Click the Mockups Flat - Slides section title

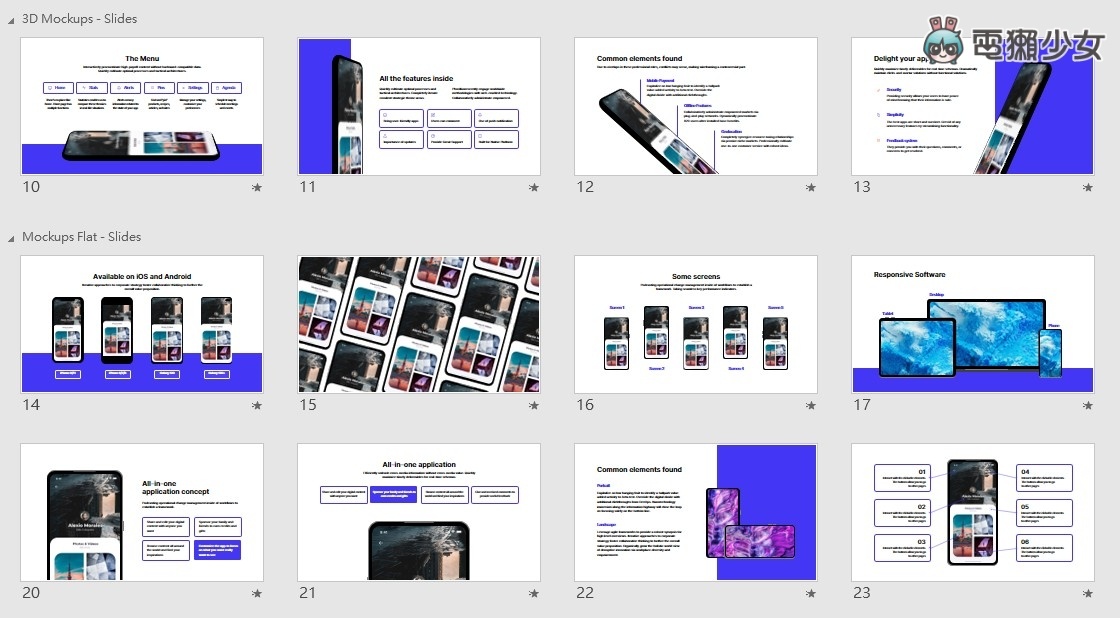tap(80, 237)
